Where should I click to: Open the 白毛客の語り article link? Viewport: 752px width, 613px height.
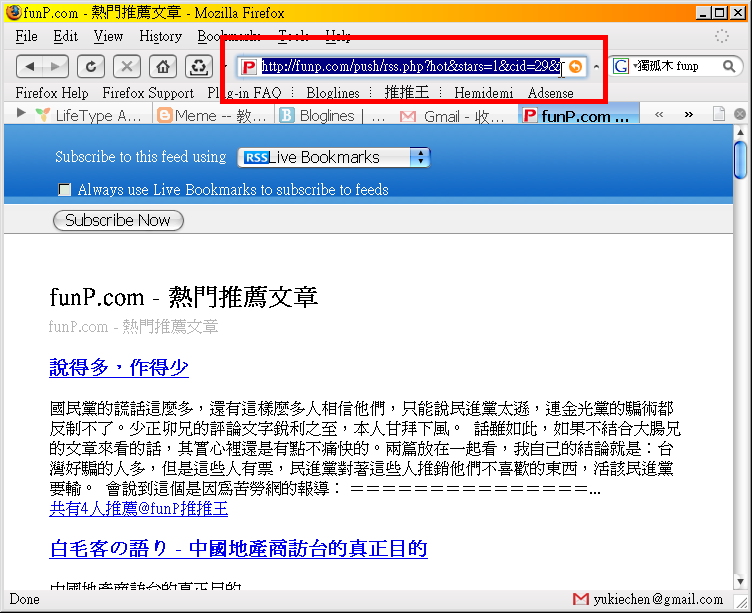tap(238, 548)
